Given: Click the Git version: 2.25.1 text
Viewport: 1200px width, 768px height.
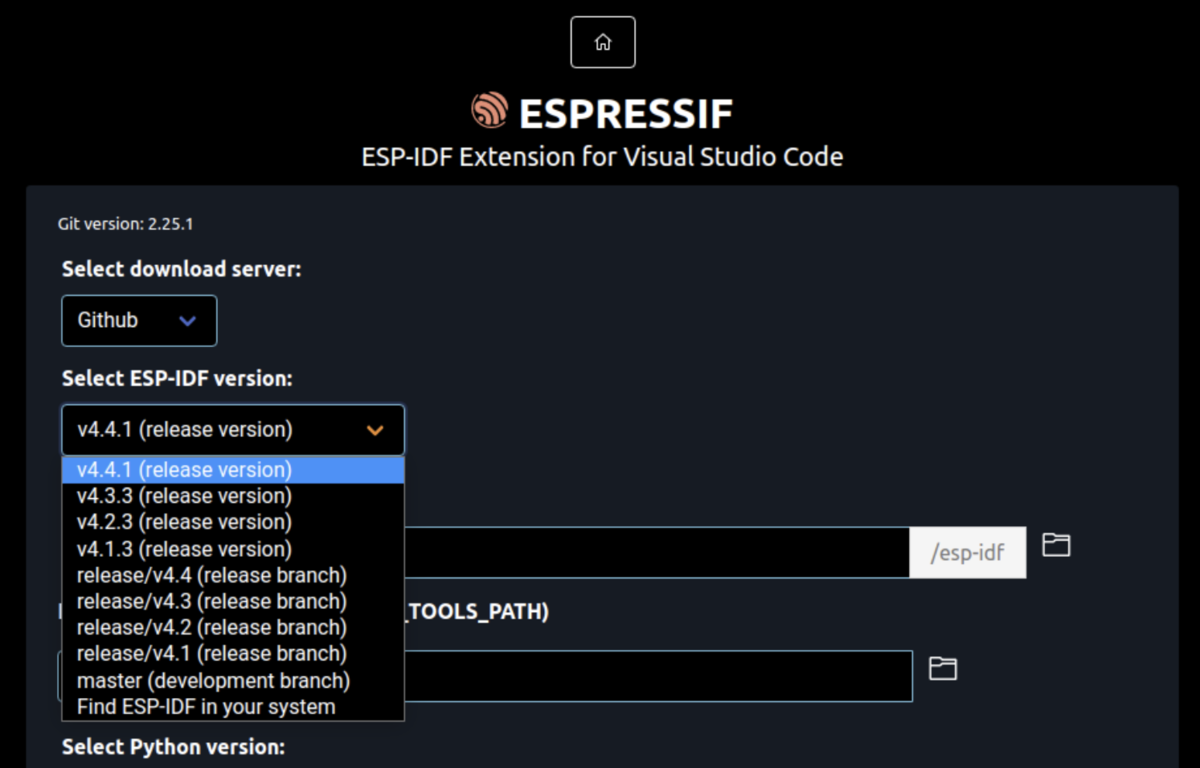Looking at the screenshot, I should point(125,224).
